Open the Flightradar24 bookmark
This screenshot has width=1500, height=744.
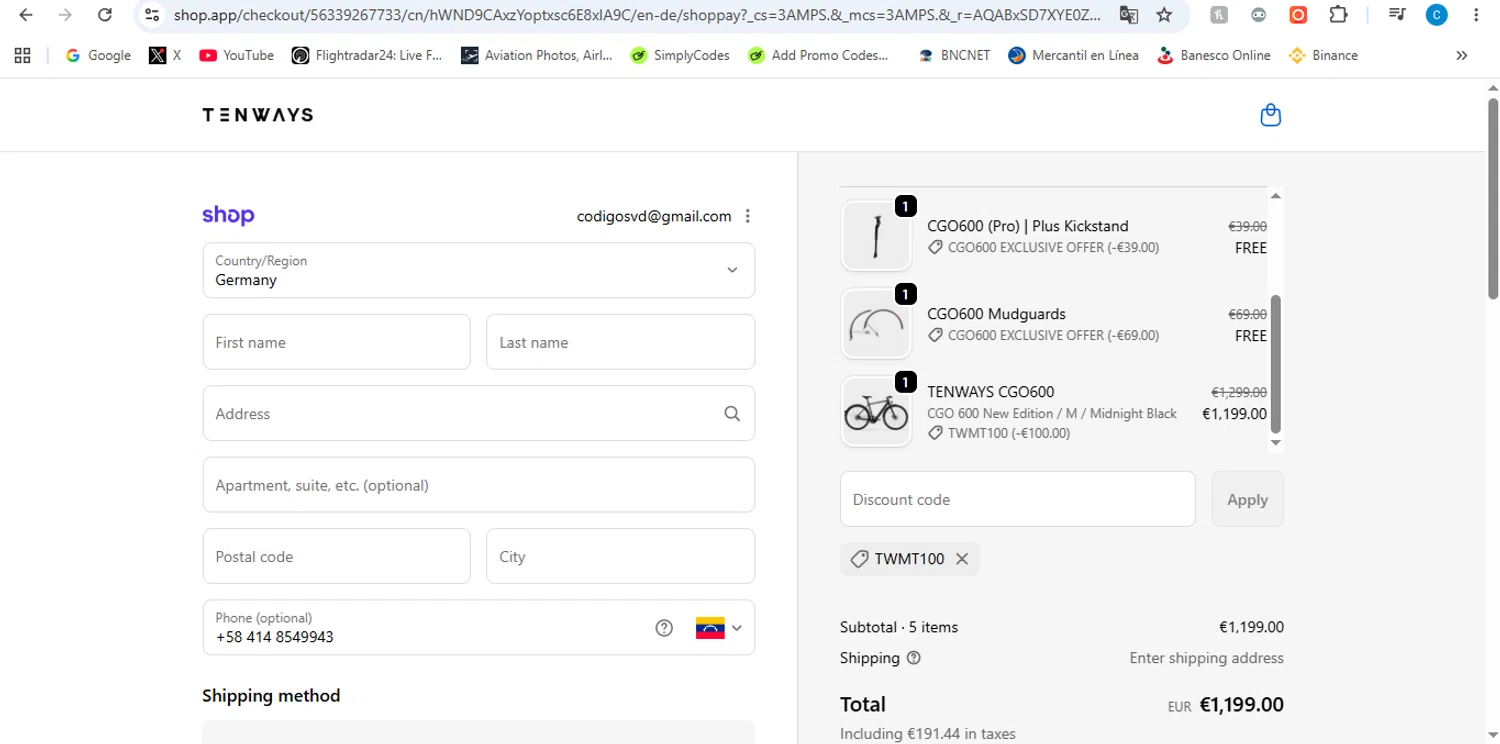coord(367,56)
